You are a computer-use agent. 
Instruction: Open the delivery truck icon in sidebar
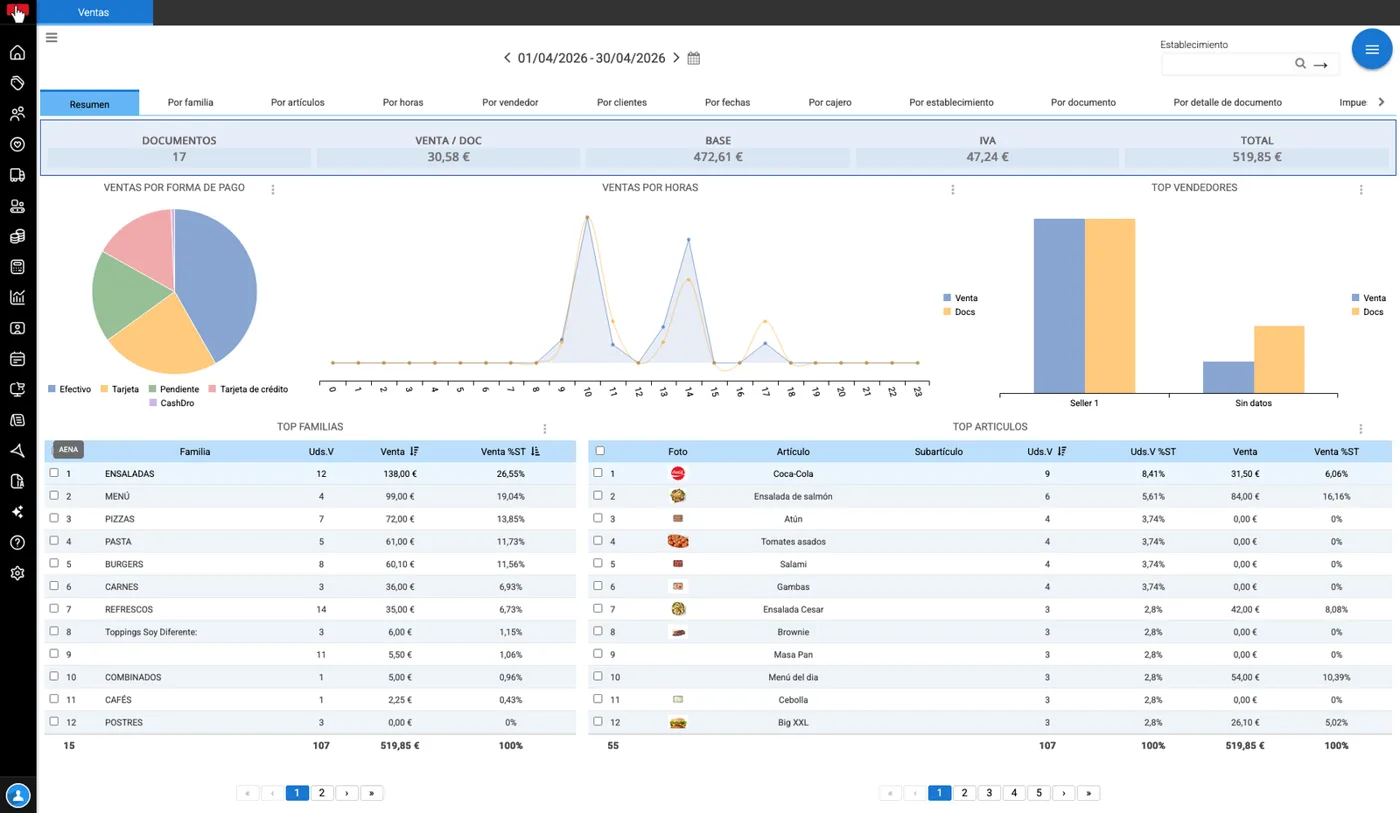click(17, 175)
